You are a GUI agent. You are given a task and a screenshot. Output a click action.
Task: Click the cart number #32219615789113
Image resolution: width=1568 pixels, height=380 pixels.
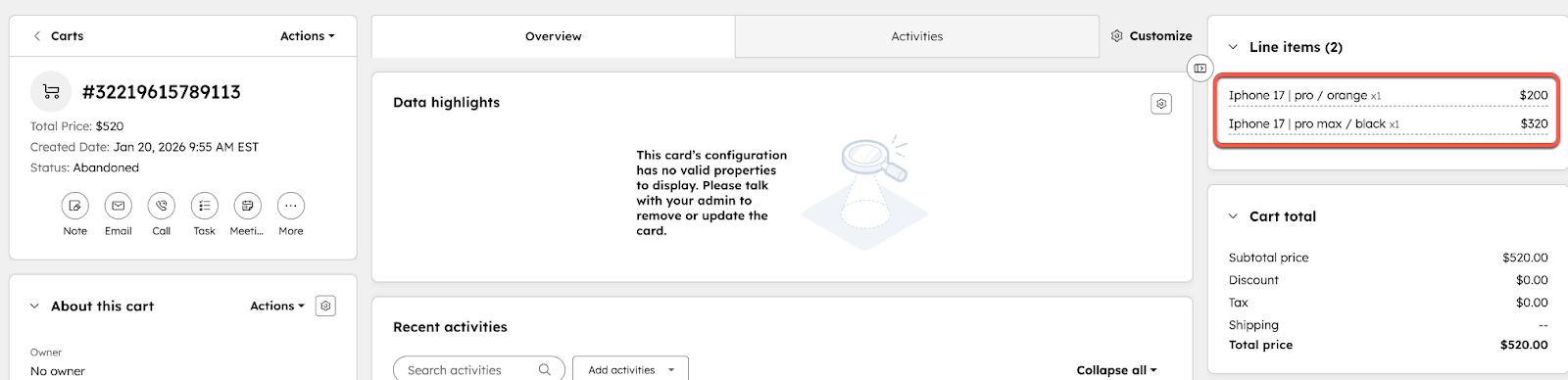click(x=162, y=92)
